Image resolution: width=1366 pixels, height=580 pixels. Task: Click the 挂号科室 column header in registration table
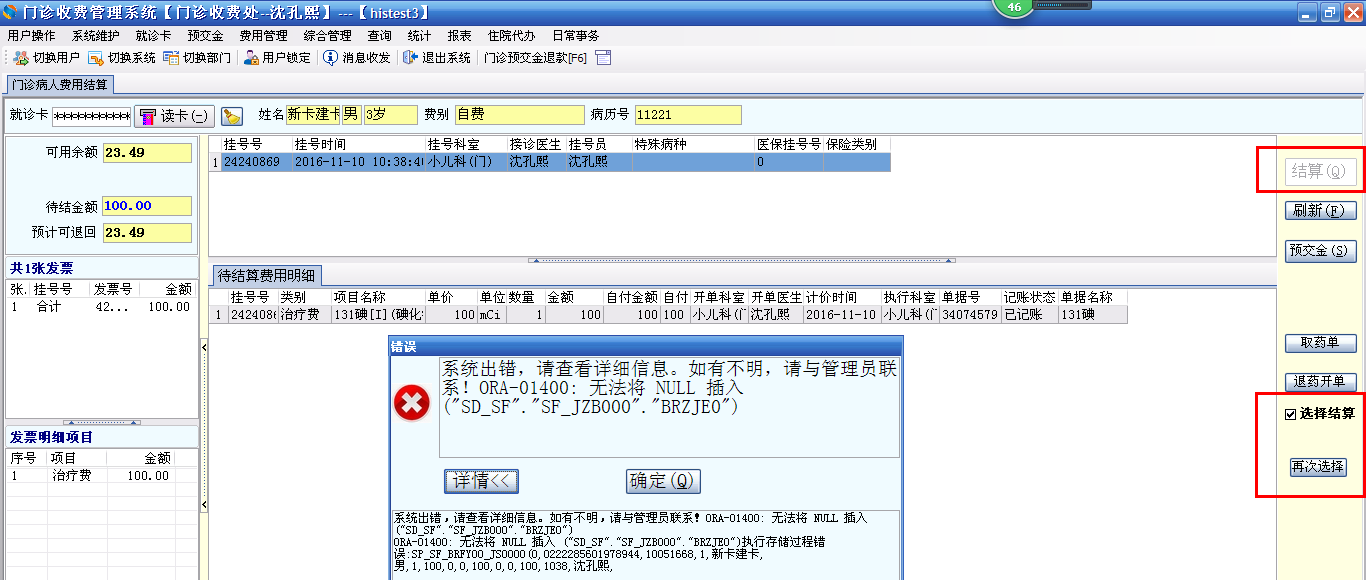click(466, 145)
